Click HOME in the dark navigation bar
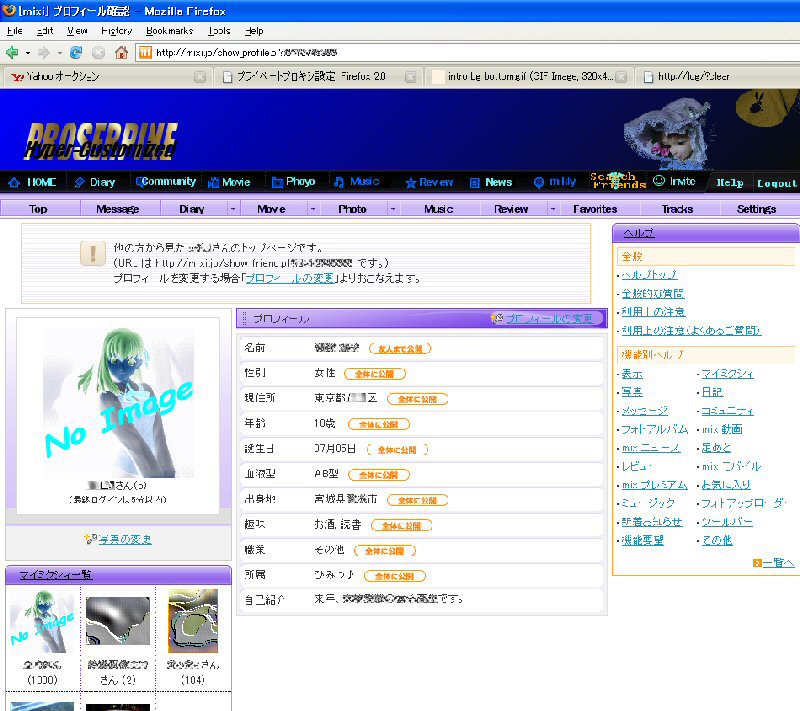 click(x=33, y=182)
